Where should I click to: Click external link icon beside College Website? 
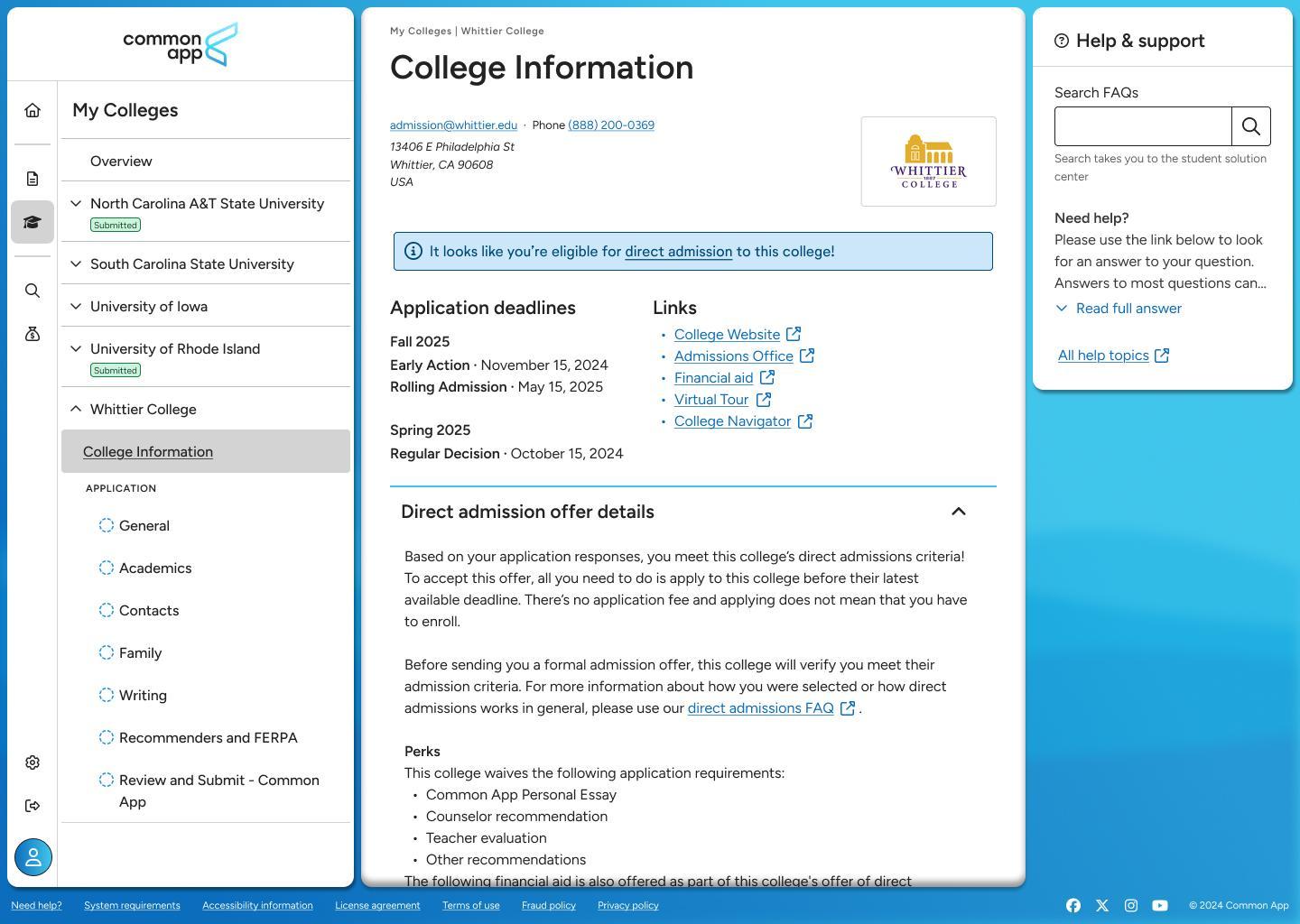click(794, 334)
